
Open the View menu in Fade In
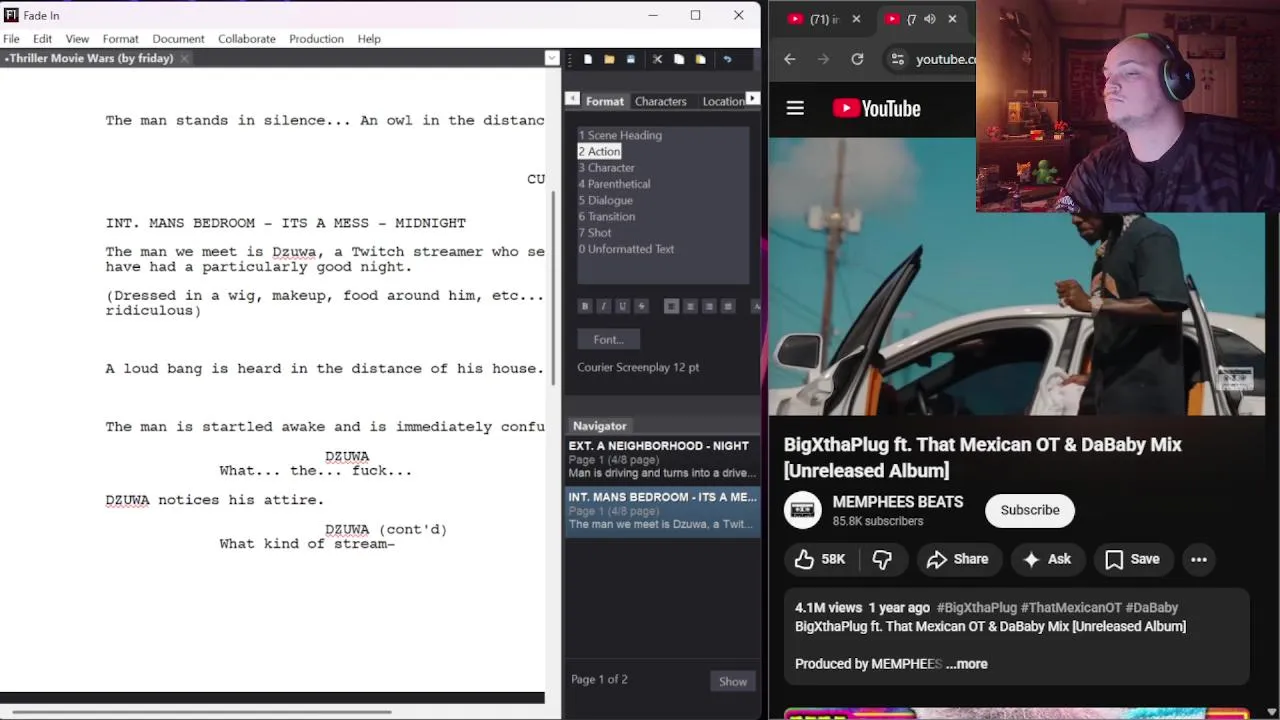pyautogui.click(x=77, y=39)
